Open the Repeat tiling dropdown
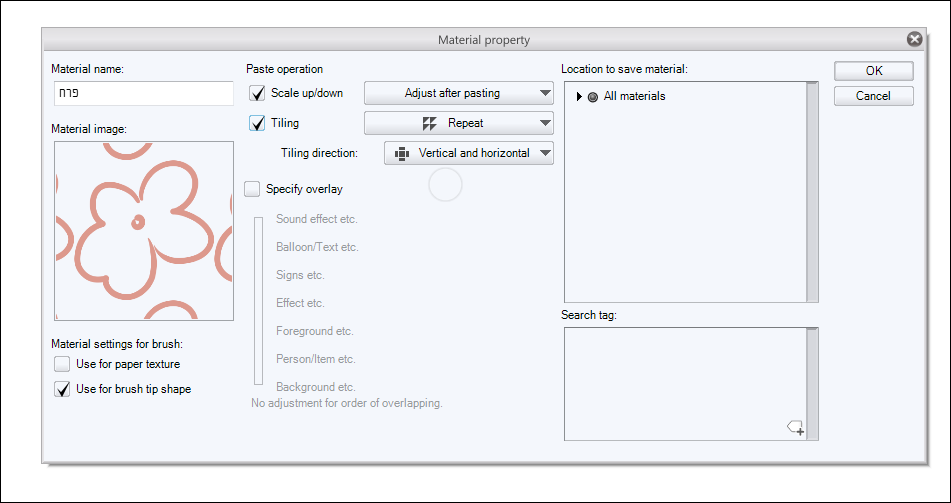The width and height of the screenshot is (951, 503). click(x=458, y=123)
